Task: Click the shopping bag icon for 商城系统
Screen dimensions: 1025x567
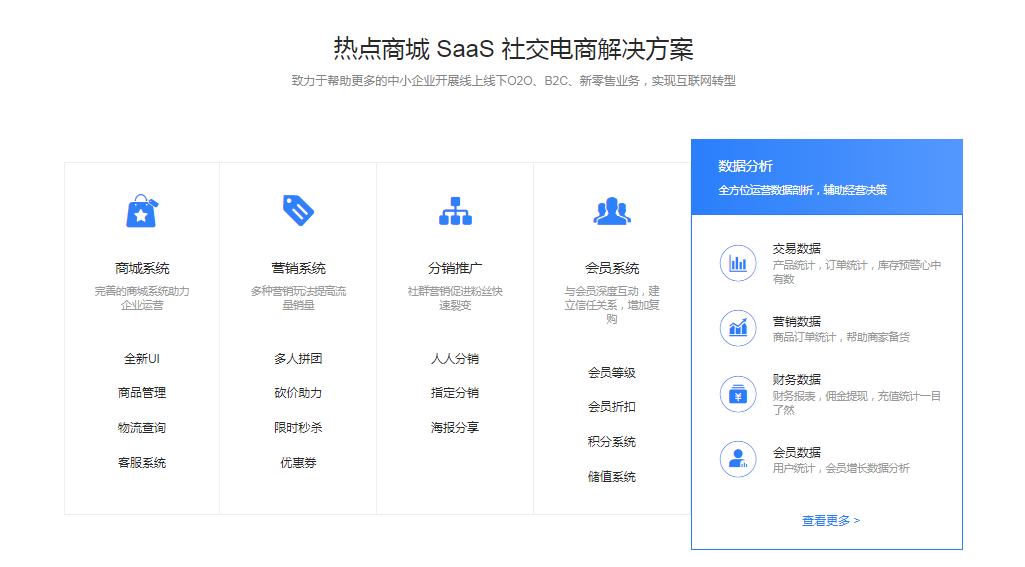Action: [x=142, y=211]
